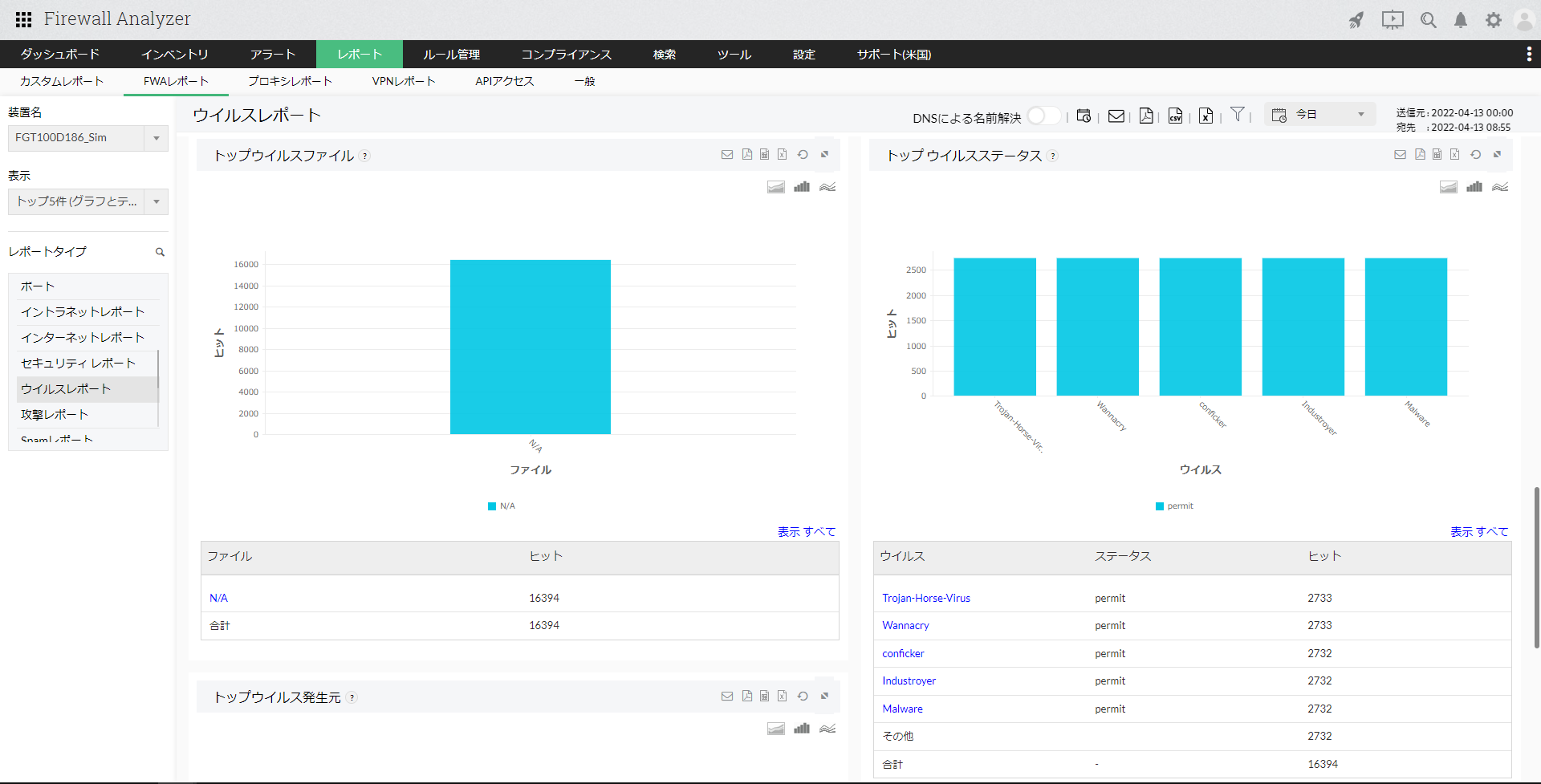Switch トップウイルスステータス chart to line graph
This screenshot has height=784, width=1541.
pyautogui.click(x=1500, y=187)
